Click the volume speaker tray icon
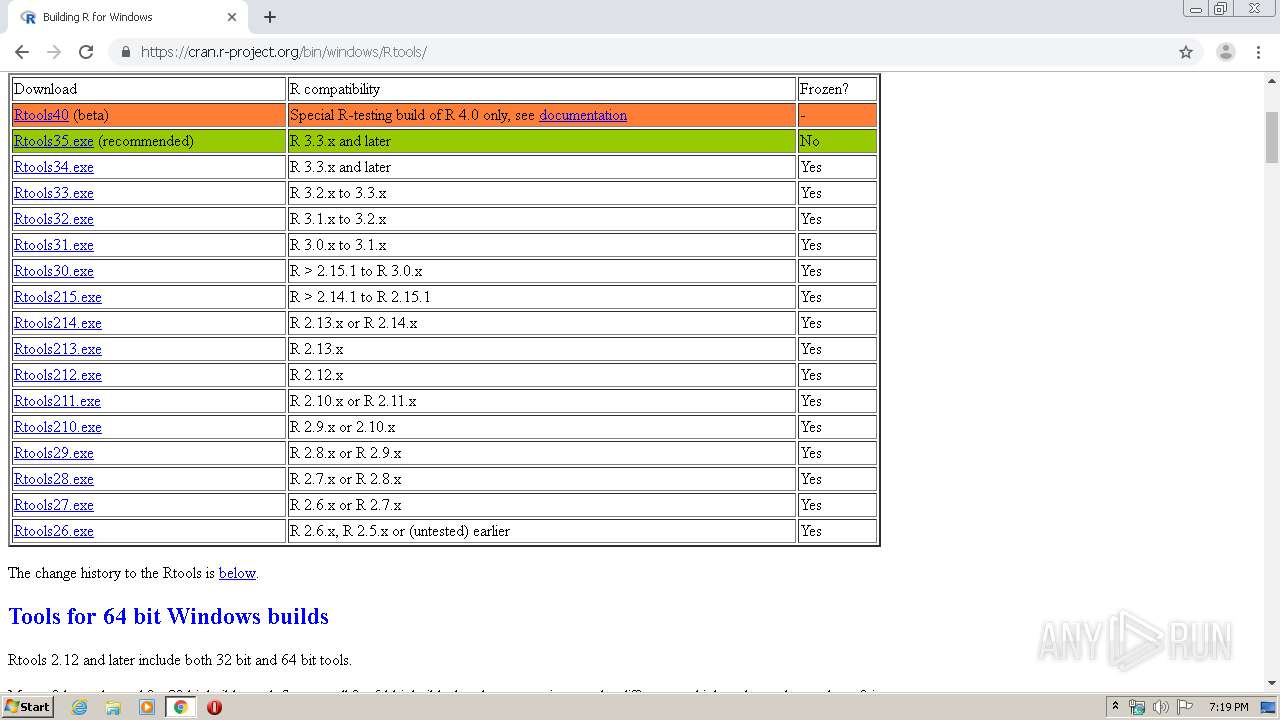The width and height of the screenshot is (1280, 720). click(1160, 707)
